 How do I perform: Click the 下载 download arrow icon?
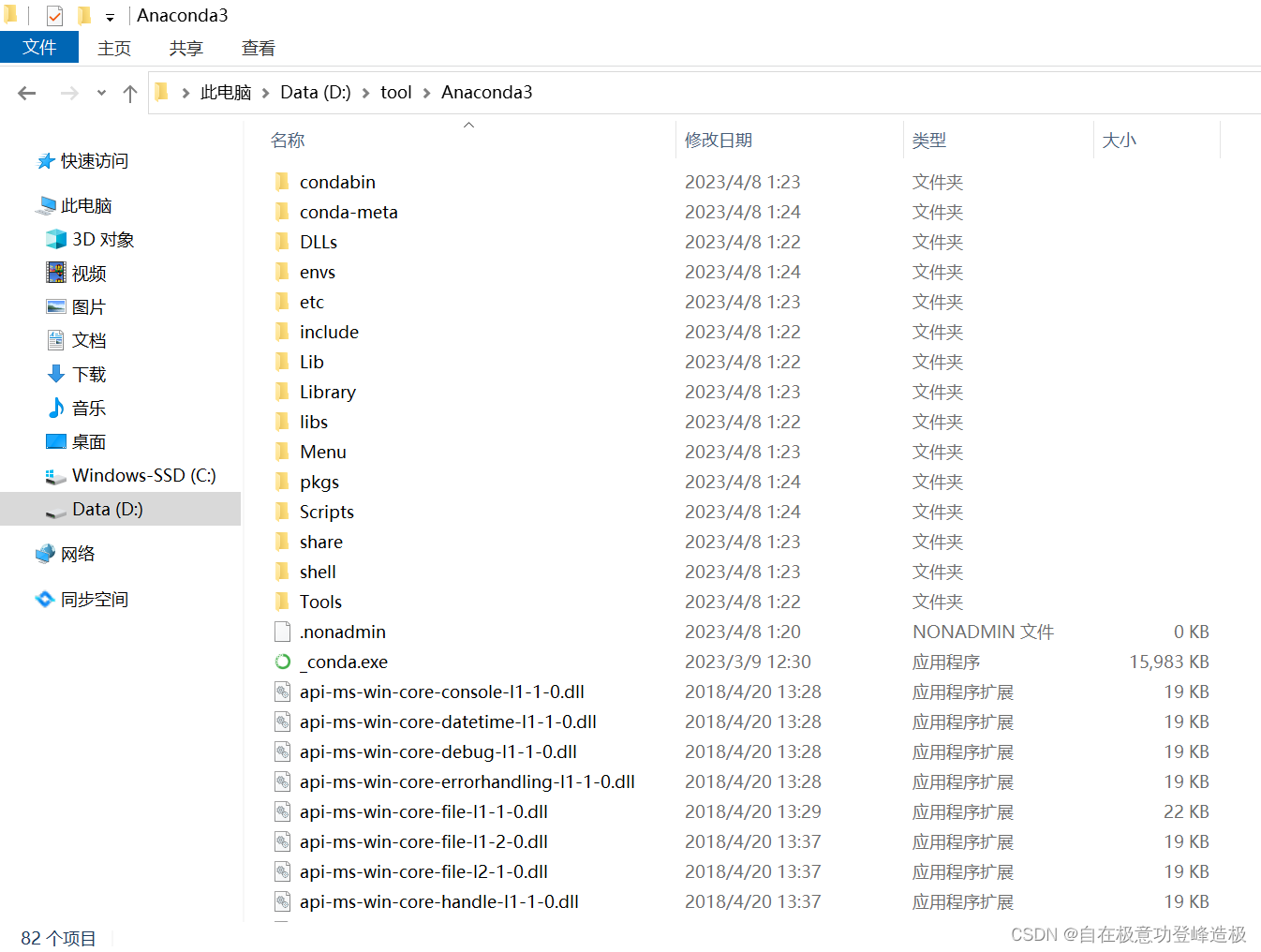[56, 374]
